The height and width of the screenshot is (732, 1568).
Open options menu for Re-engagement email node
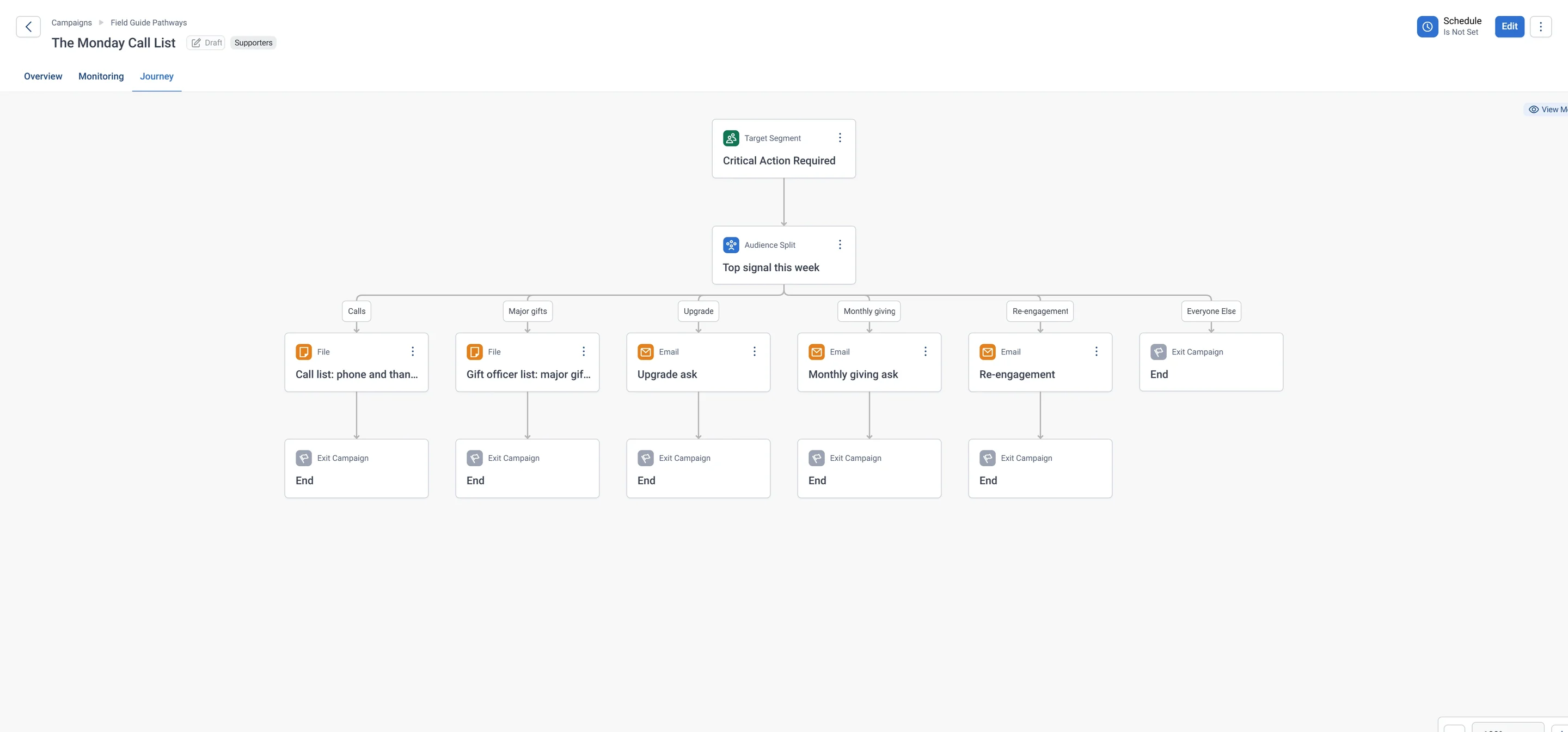pyautogui.click(x=1097, y=352)
